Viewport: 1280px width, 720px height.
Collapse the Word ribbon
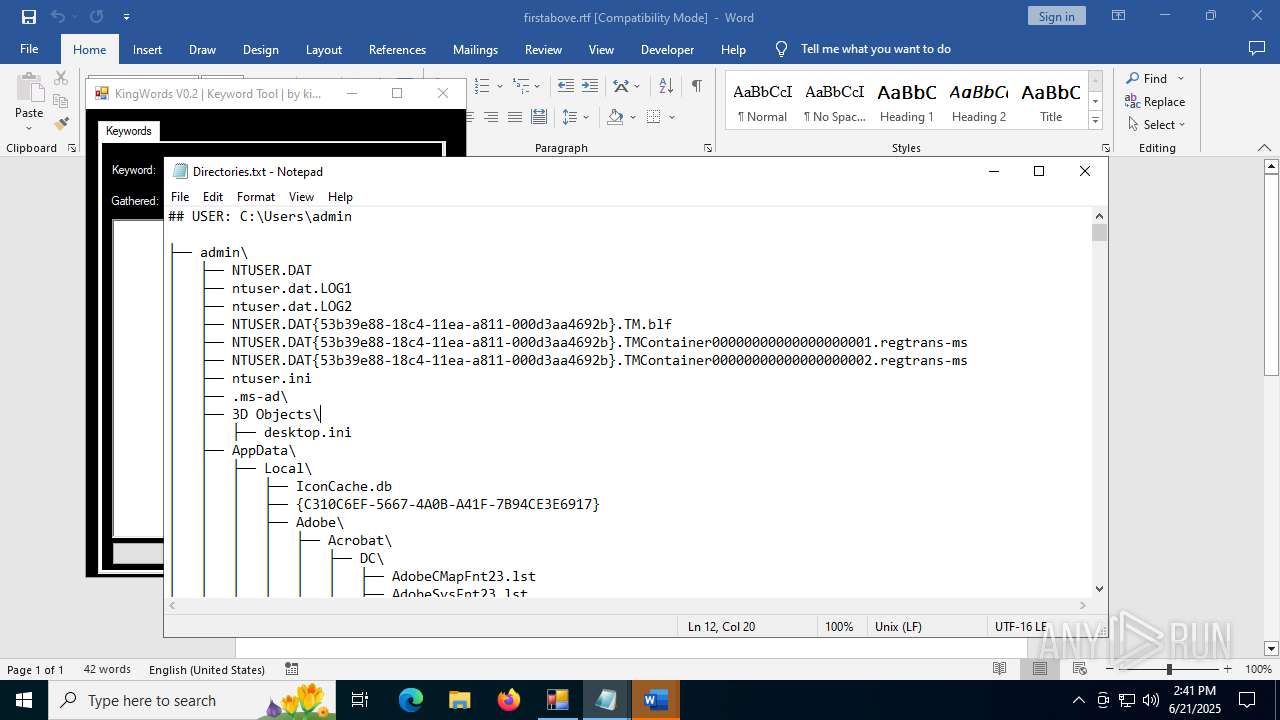coord(1264,148)
